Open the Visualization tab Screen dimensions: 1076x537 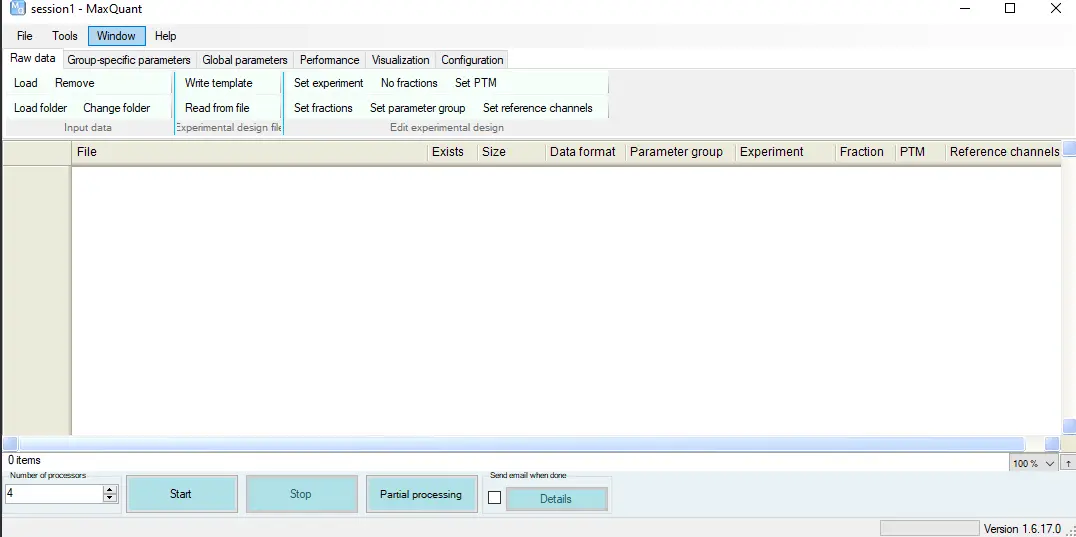coord(401,60)
